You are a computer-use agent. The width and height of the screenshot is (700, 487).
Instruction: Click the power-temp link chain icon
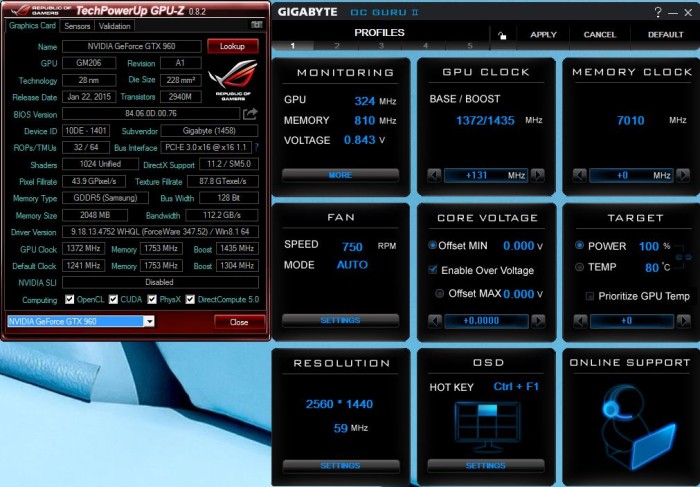tap(683, 257)
